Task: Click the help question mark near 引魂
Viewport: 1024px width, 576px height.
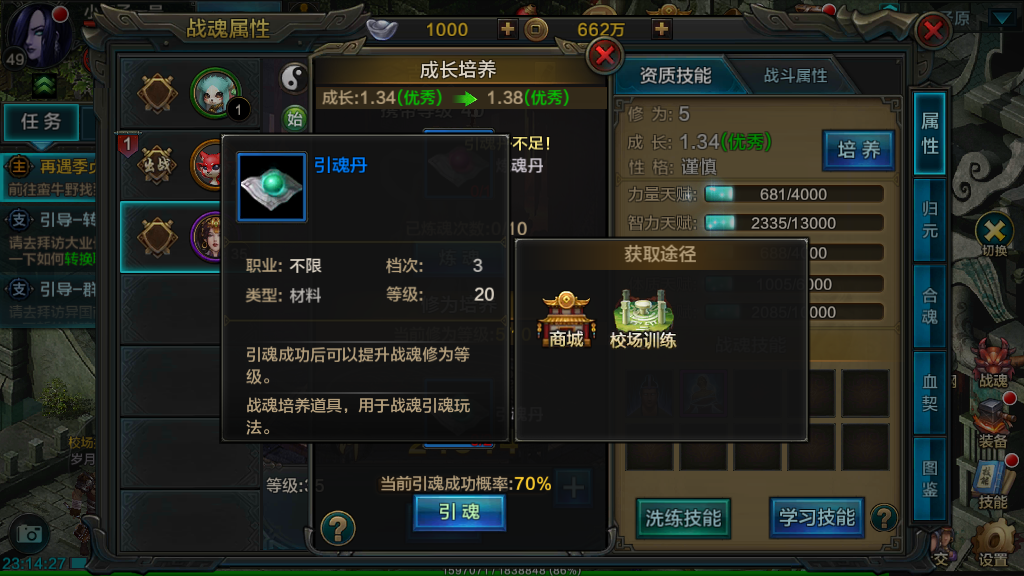Action: point(338,528)
